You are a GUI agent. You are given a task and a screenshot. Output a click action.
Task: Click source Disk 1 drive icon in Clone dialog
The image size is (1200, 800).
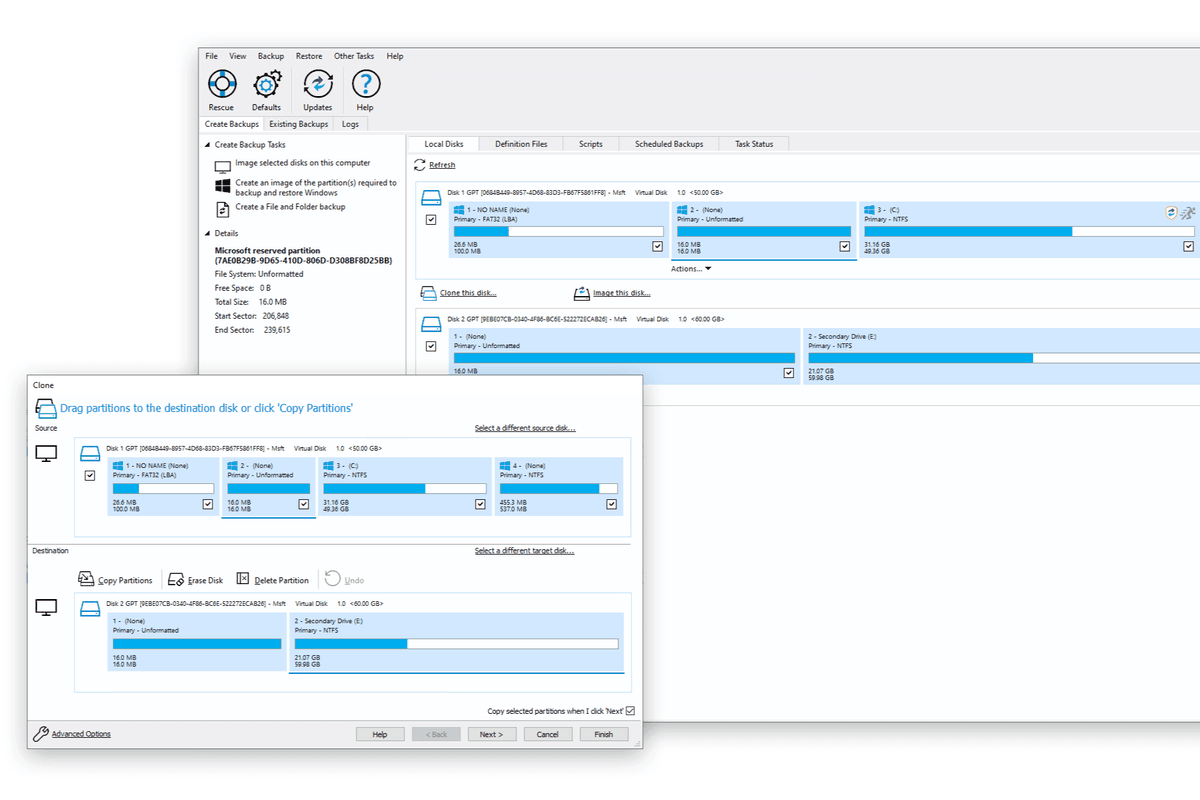91,451
